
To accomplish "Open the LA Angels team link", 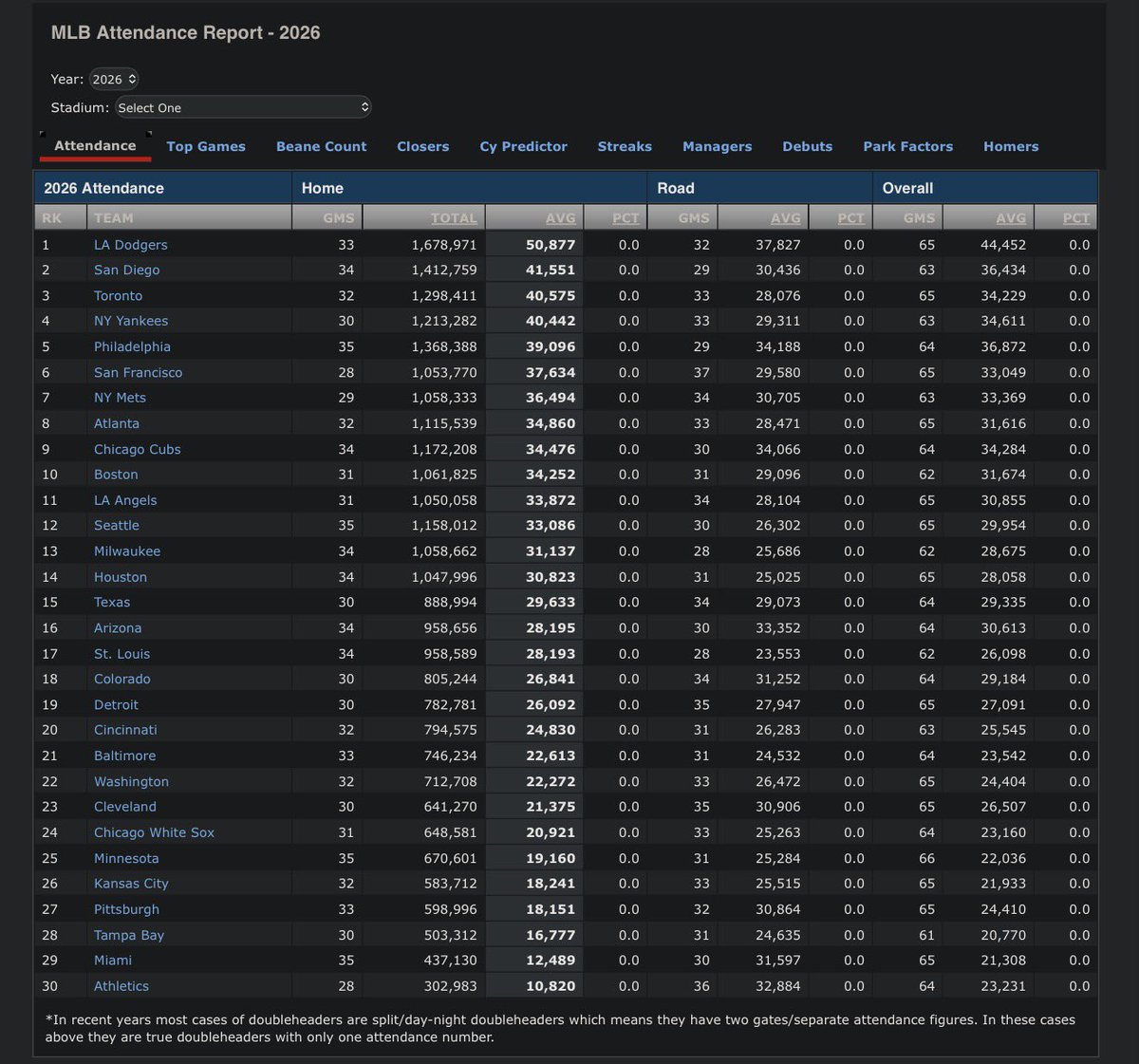I will pyautogui.click(x=125, y=500).
